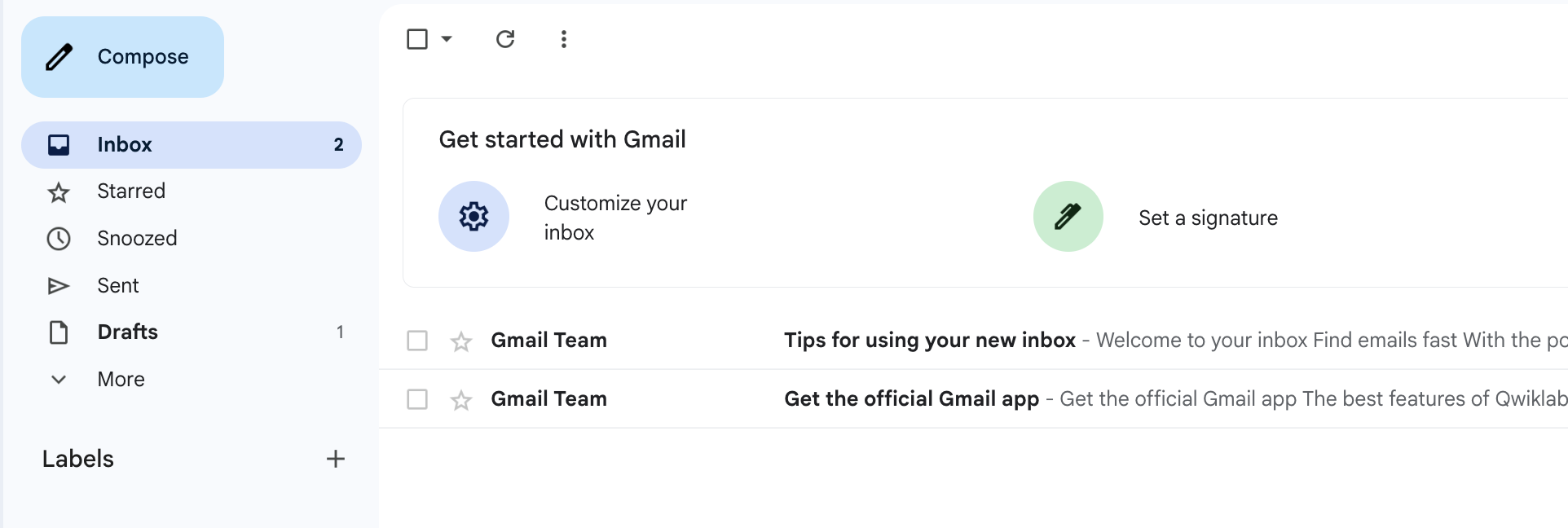Click the Starred star icon in sidebar
The width and height of the screenshot is (1568, 528).
[x=59, y=192]
